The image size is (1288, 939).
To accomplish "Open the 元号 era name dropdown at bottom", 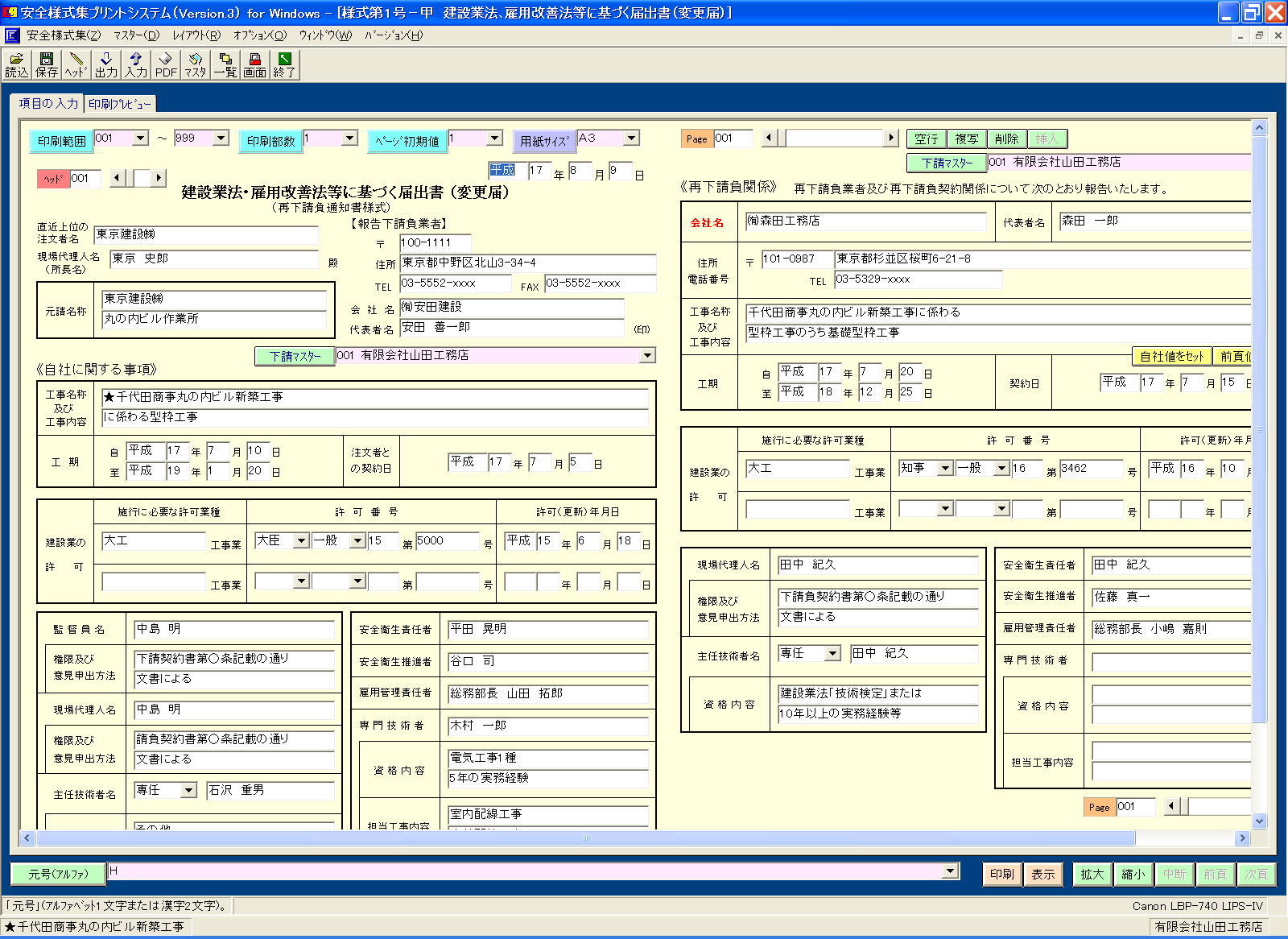I will (x=950, y=871).
